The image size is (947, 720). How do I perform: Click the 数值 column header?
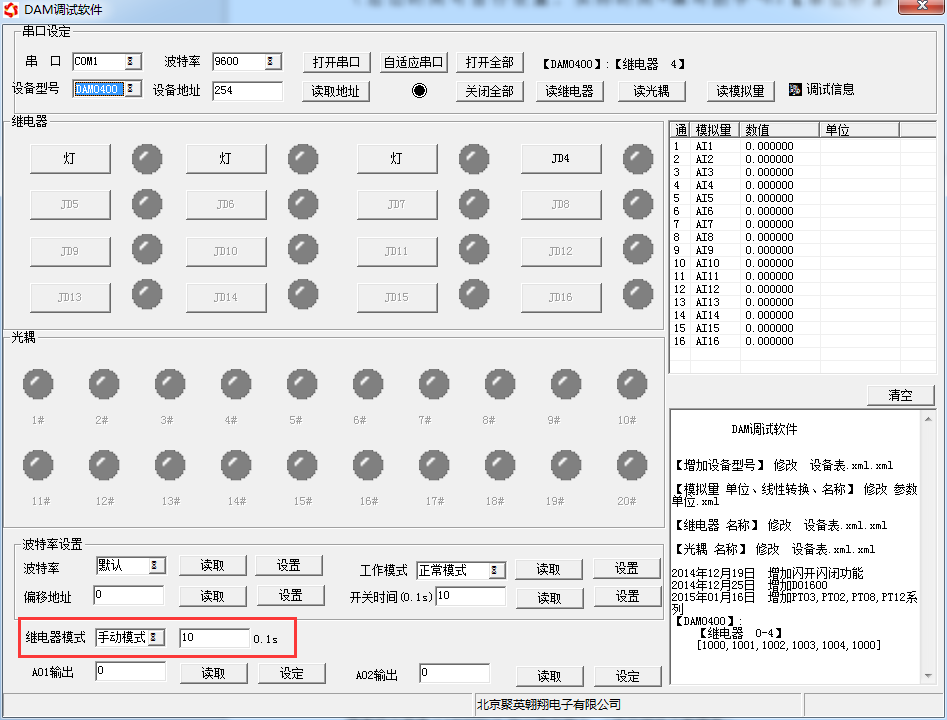coord(779,130)
